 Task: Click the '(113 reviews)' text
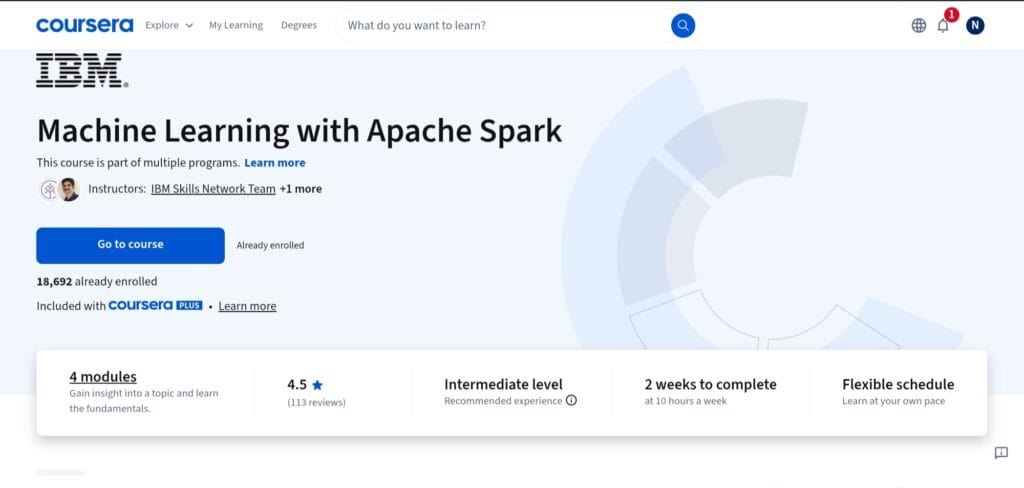[316, 402]
